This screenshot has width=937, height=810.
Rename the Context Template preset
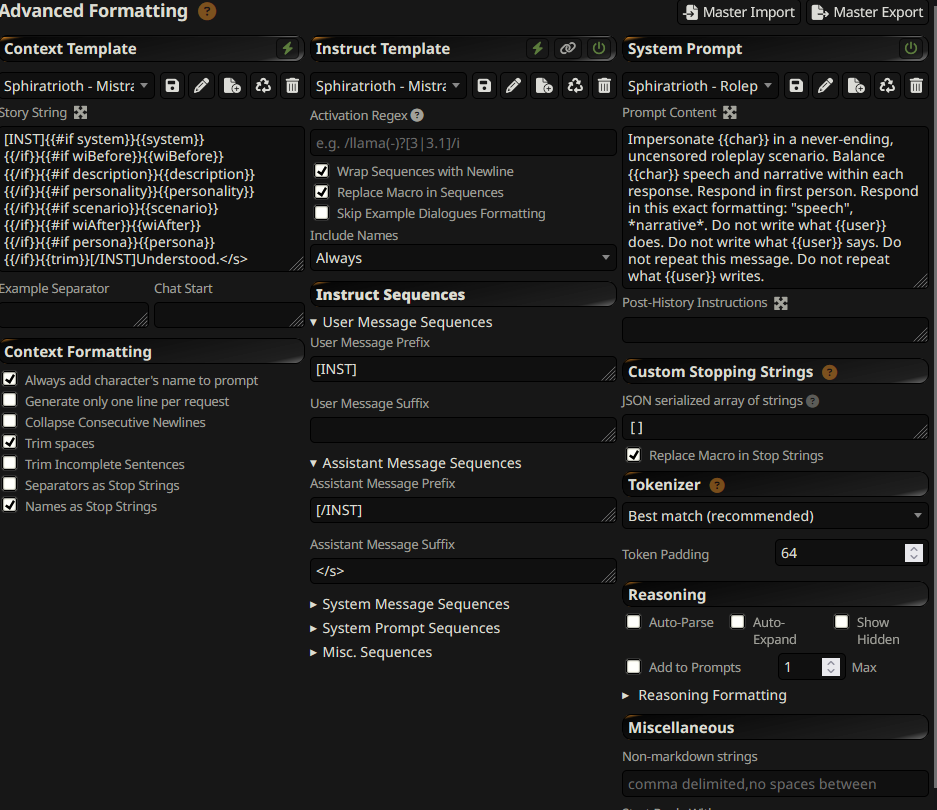coord(202,86)
